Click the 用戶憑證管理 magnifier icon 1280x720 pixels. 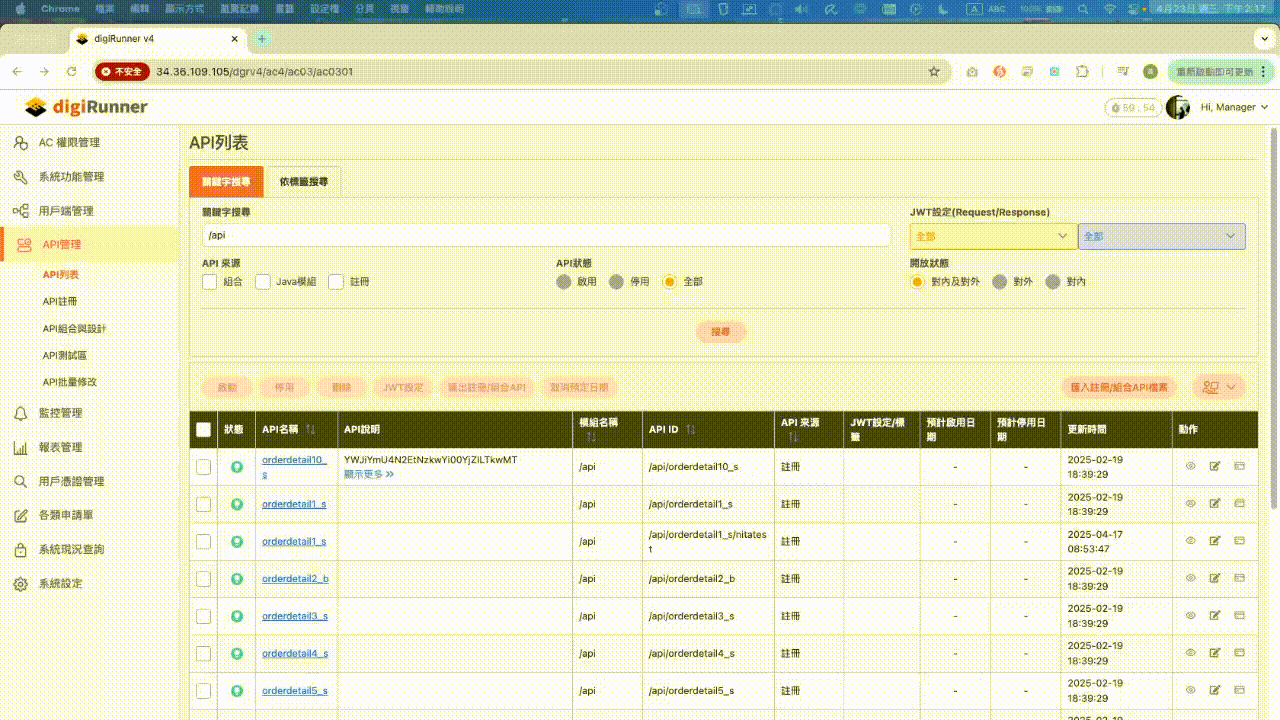(20, 481)
